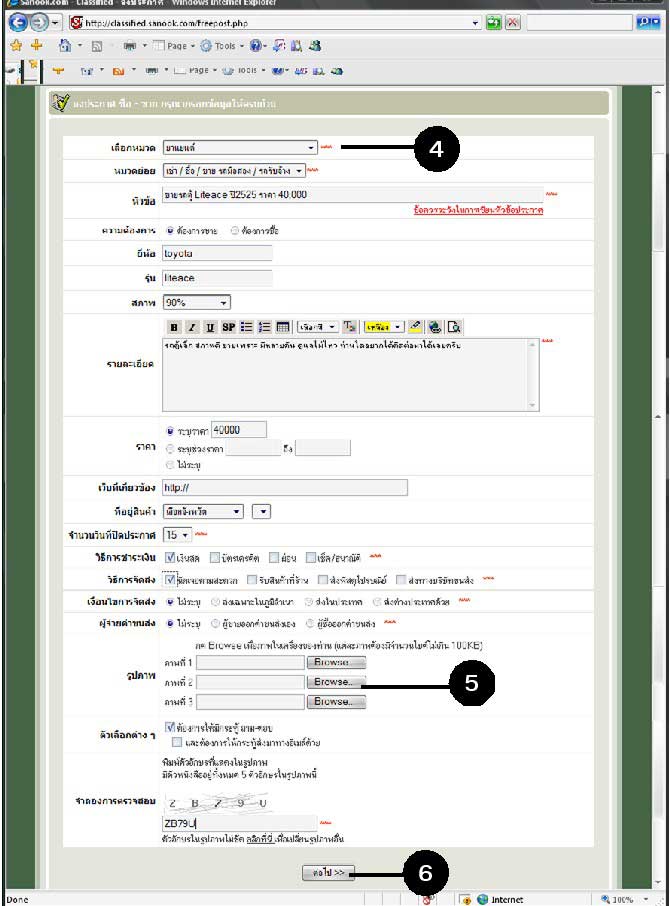Click the คลิกที่นี่ change captcha image link

pyautogui.click(x=259, y=838)
